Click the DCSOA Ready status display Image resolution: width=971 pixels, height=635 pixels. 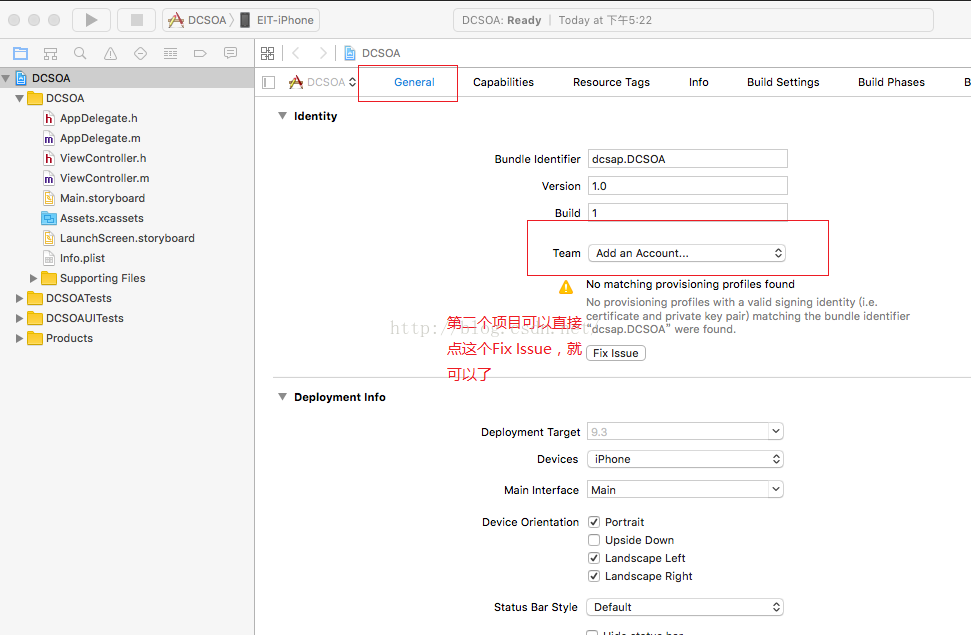pos(693,20)
